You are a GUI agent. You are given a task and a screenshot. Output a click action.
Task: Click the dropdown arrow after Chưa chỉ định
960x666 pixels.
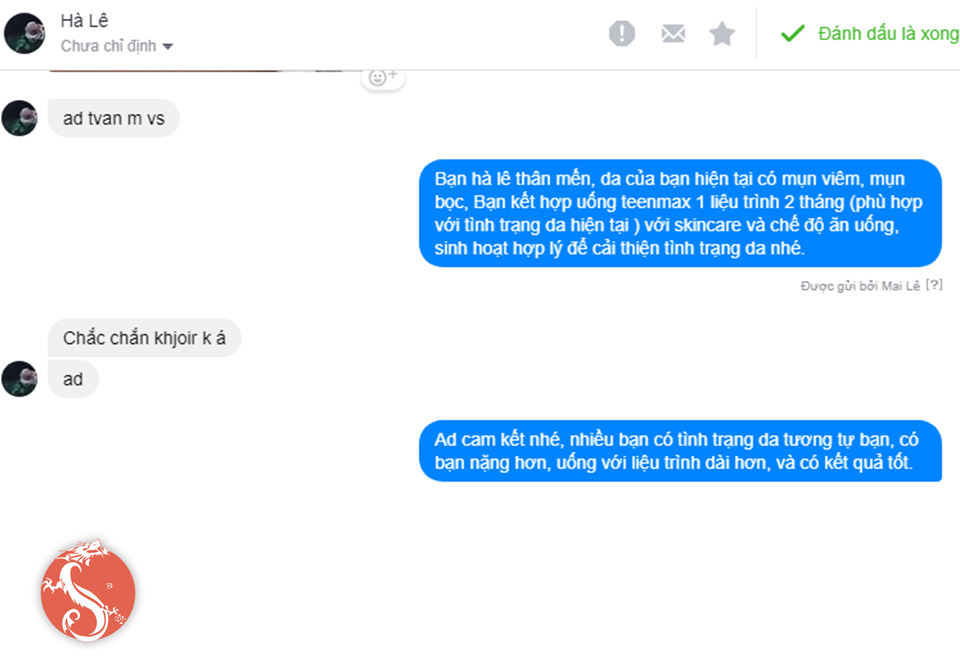[168, 47]
